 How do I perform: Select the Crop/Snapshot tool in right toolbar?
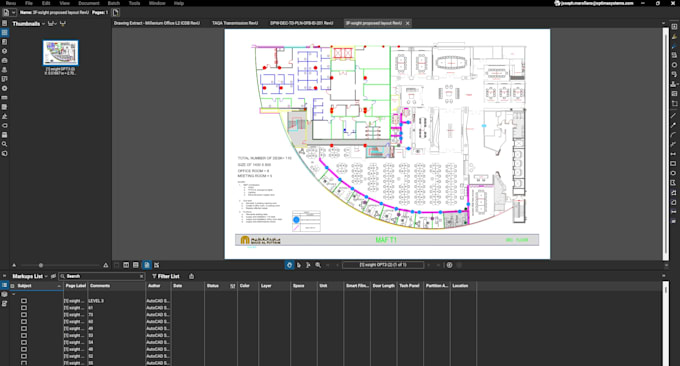coord(674,104)
